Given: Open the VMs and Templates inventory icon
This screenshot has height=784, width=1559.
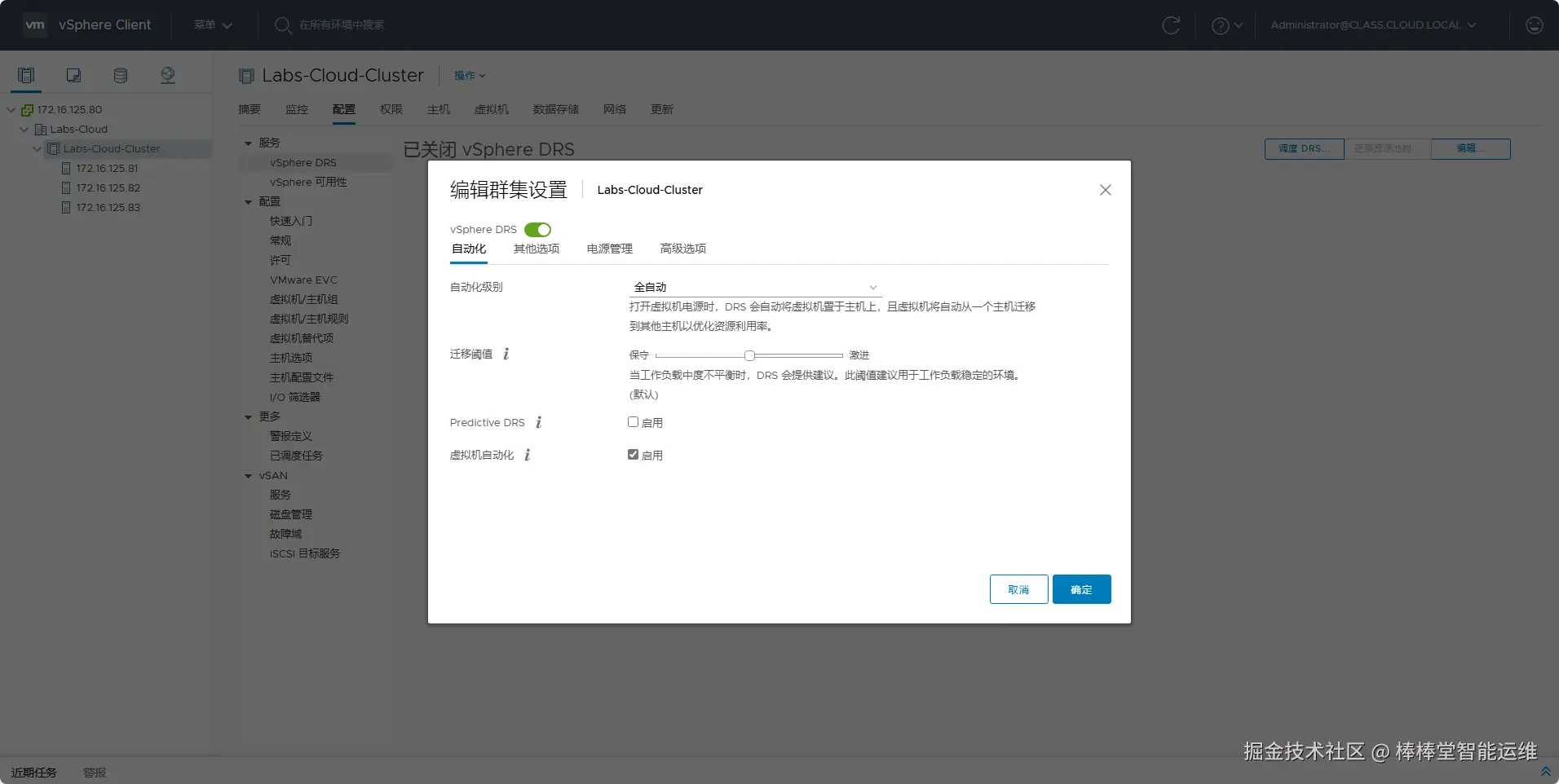Looking at the screenshot, I should 73,76.
